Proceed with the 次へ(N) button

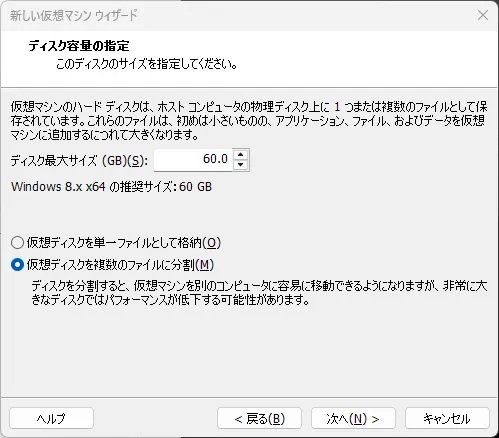pos(353,418)
